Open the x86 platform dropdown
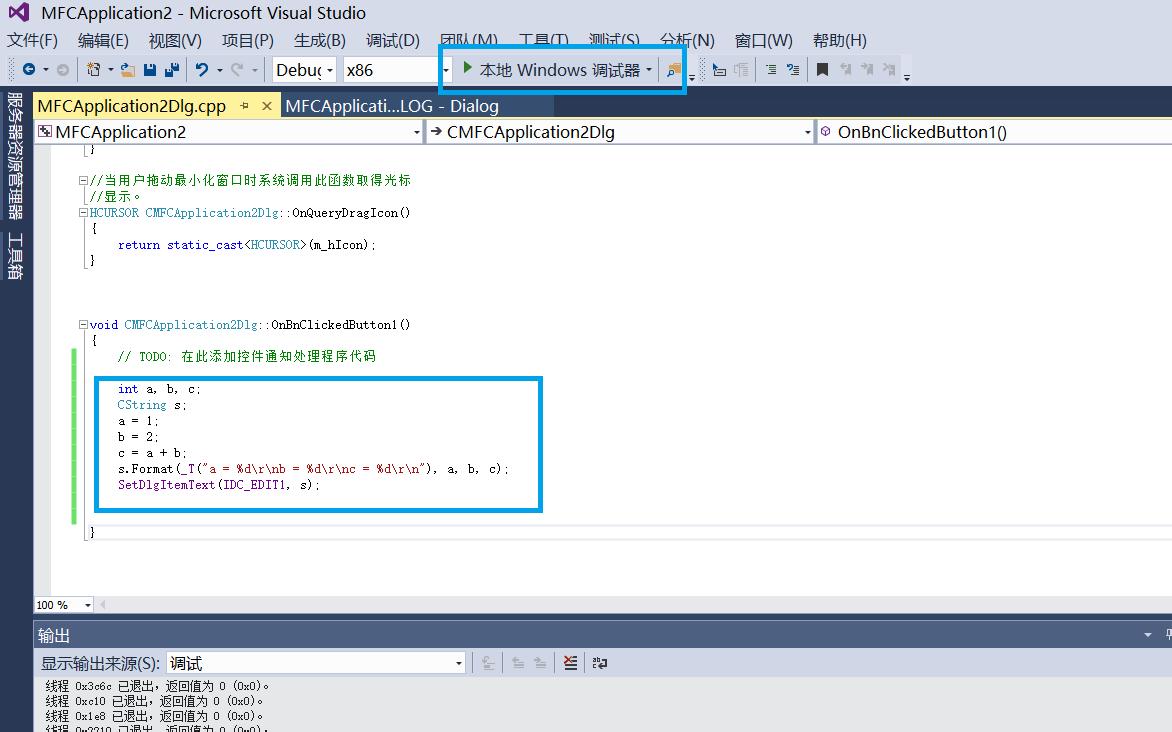The image size is (1172, 732). (x=445, y=69)
